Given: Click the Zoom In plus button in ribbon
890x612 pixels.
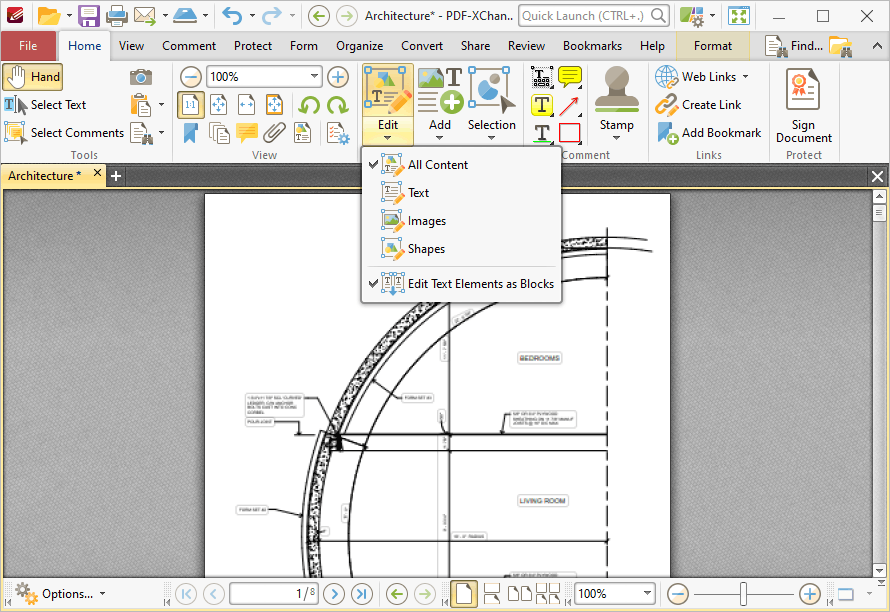Looking at the screenshot, I should (x=338, y=77).
